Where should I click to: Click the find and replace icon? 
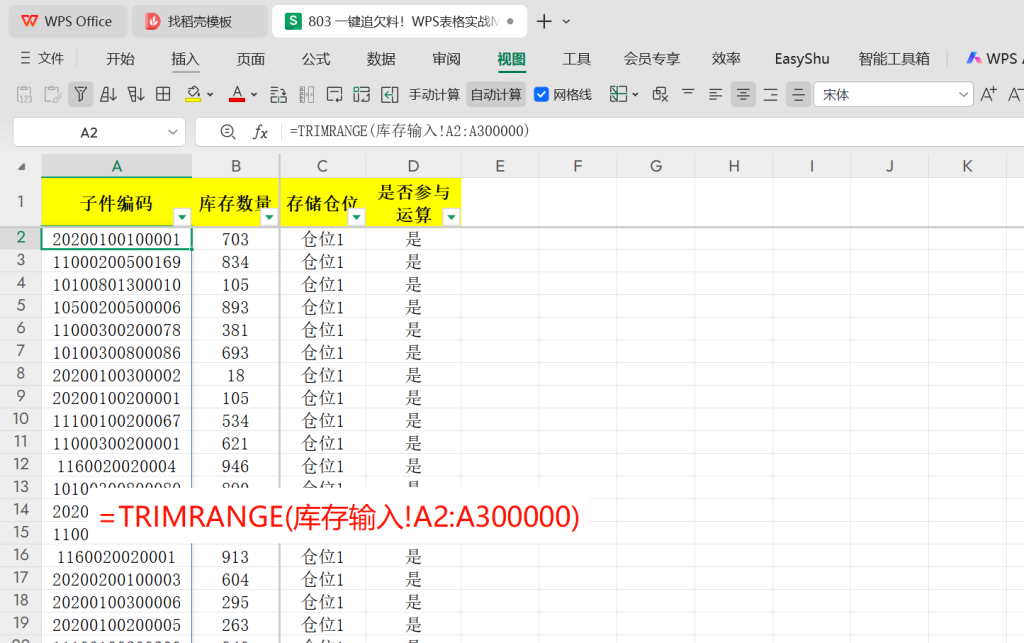pyautogui.click(x=278, y=95)
